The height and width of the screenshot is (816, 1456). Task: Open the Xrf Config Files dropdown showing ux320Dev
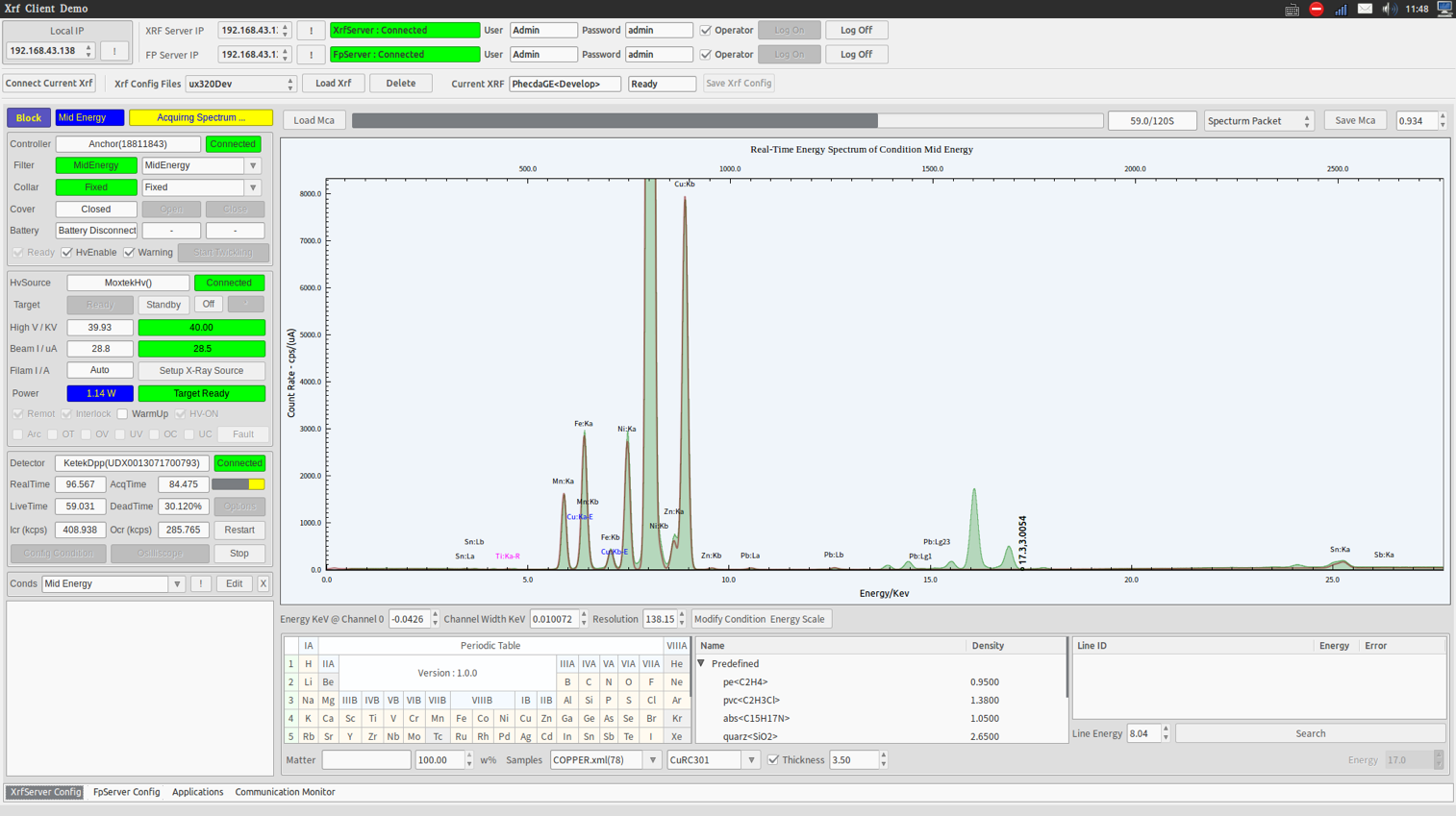pyautogui.click(x=240, y=84)
